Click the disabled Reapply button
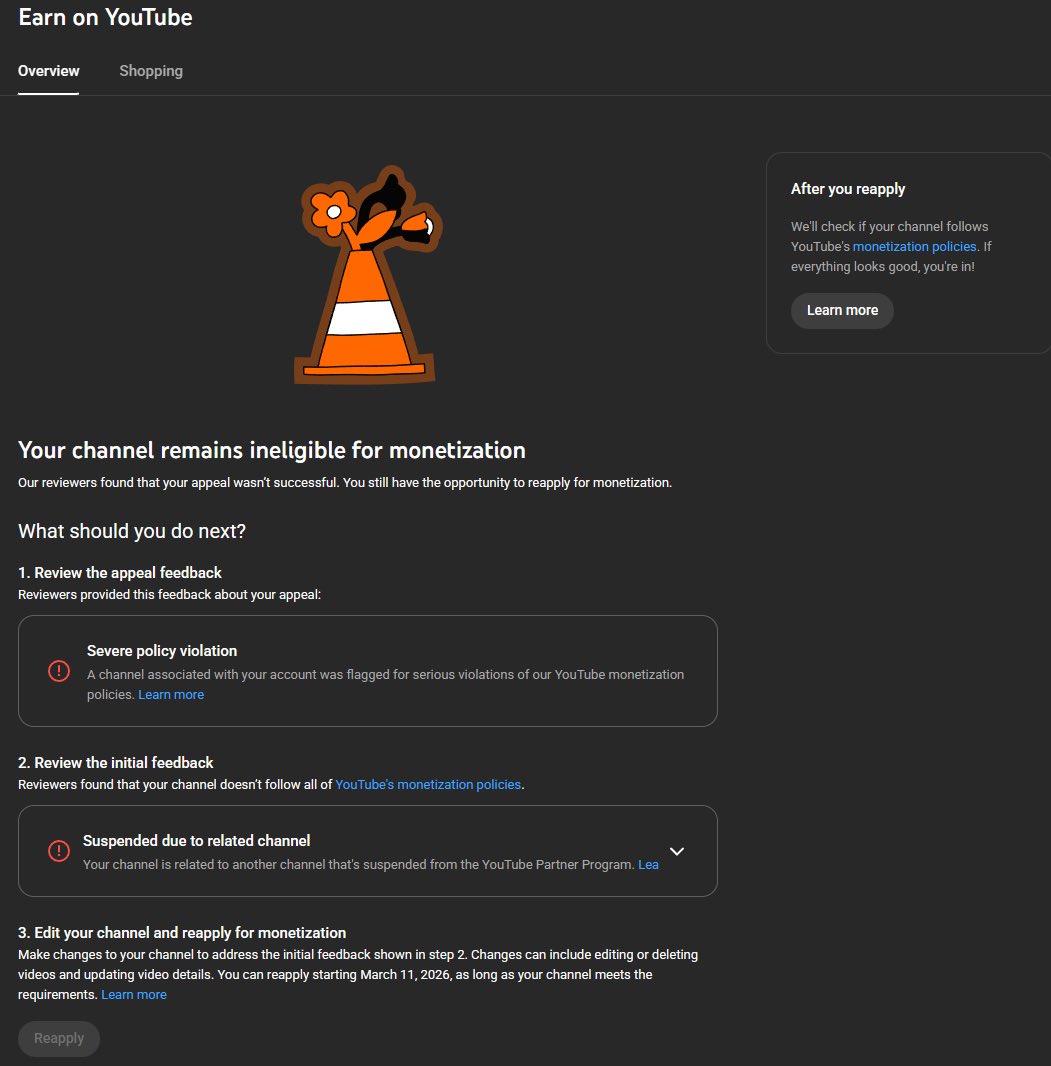This screenshot has width=1051, height=1066. (59, 1038)
